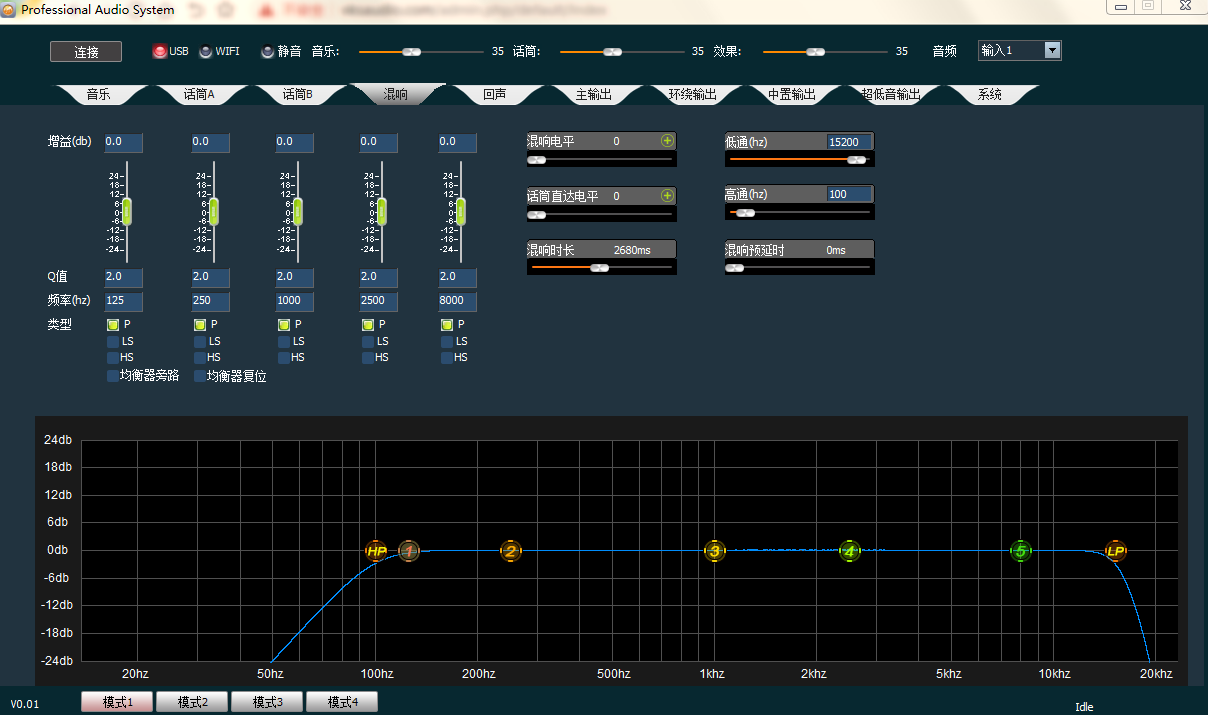This screenshot has height=715, width=1208.
Task: Select preset 模式1
Action: (x=117, y=702)
